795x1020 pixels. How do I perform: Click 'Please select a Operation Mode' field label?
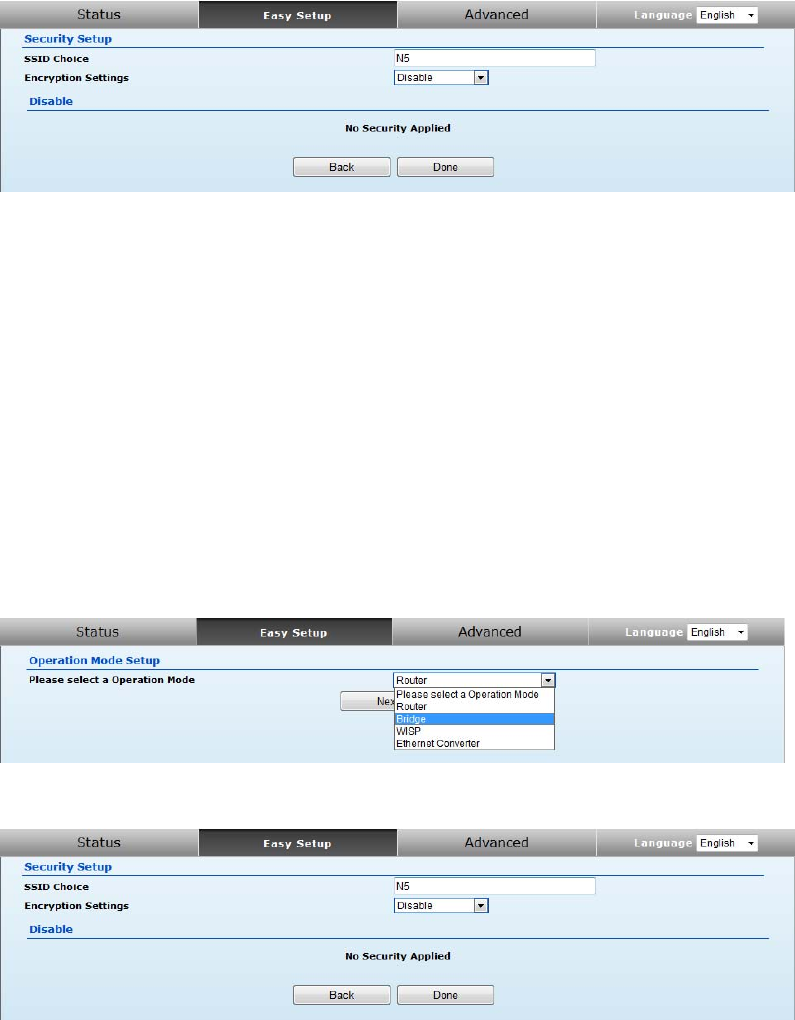point(112,680)
